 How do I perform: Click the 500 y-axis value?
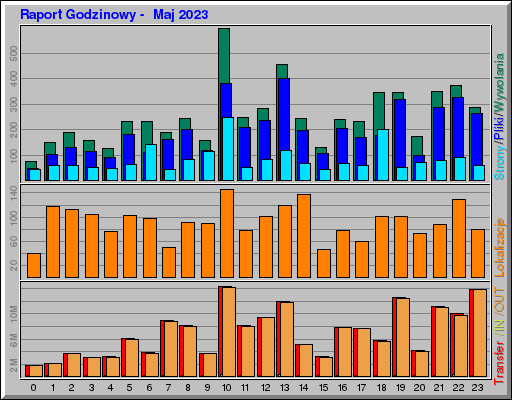[x=14, y=54]
